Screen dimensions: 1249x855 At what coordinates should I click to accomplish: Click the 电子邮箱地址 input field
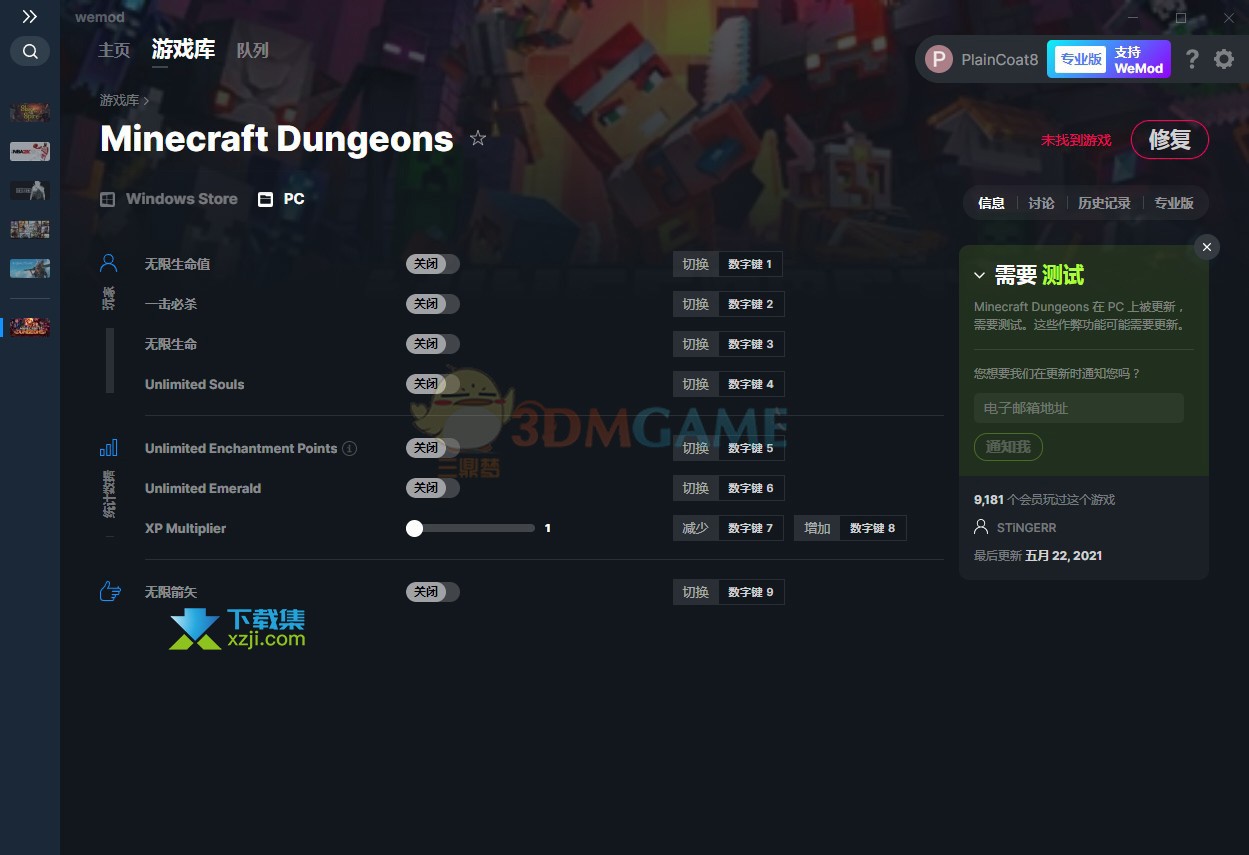click(x=1079, y=408)
